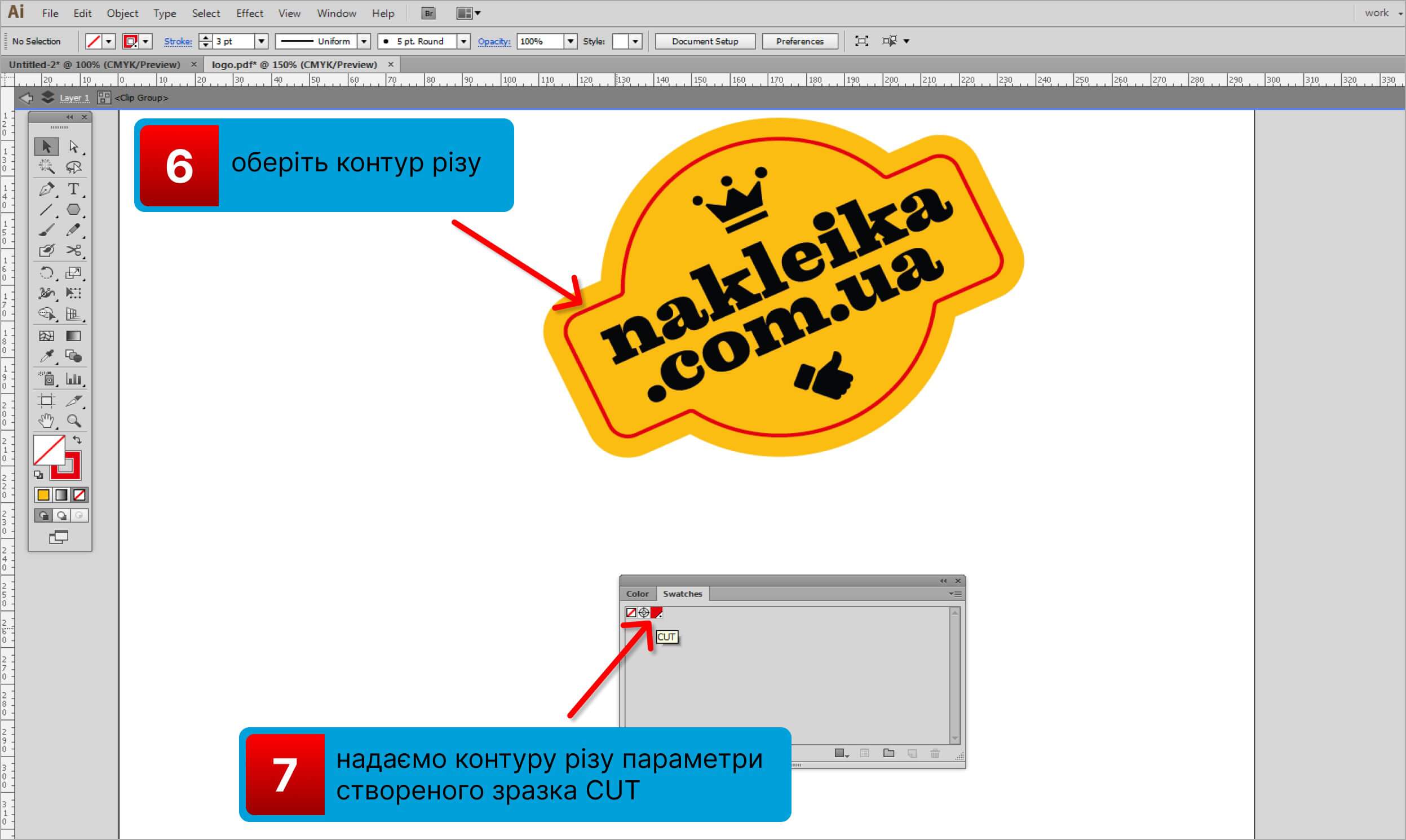Open the Window menu

[x=337, y=13]
